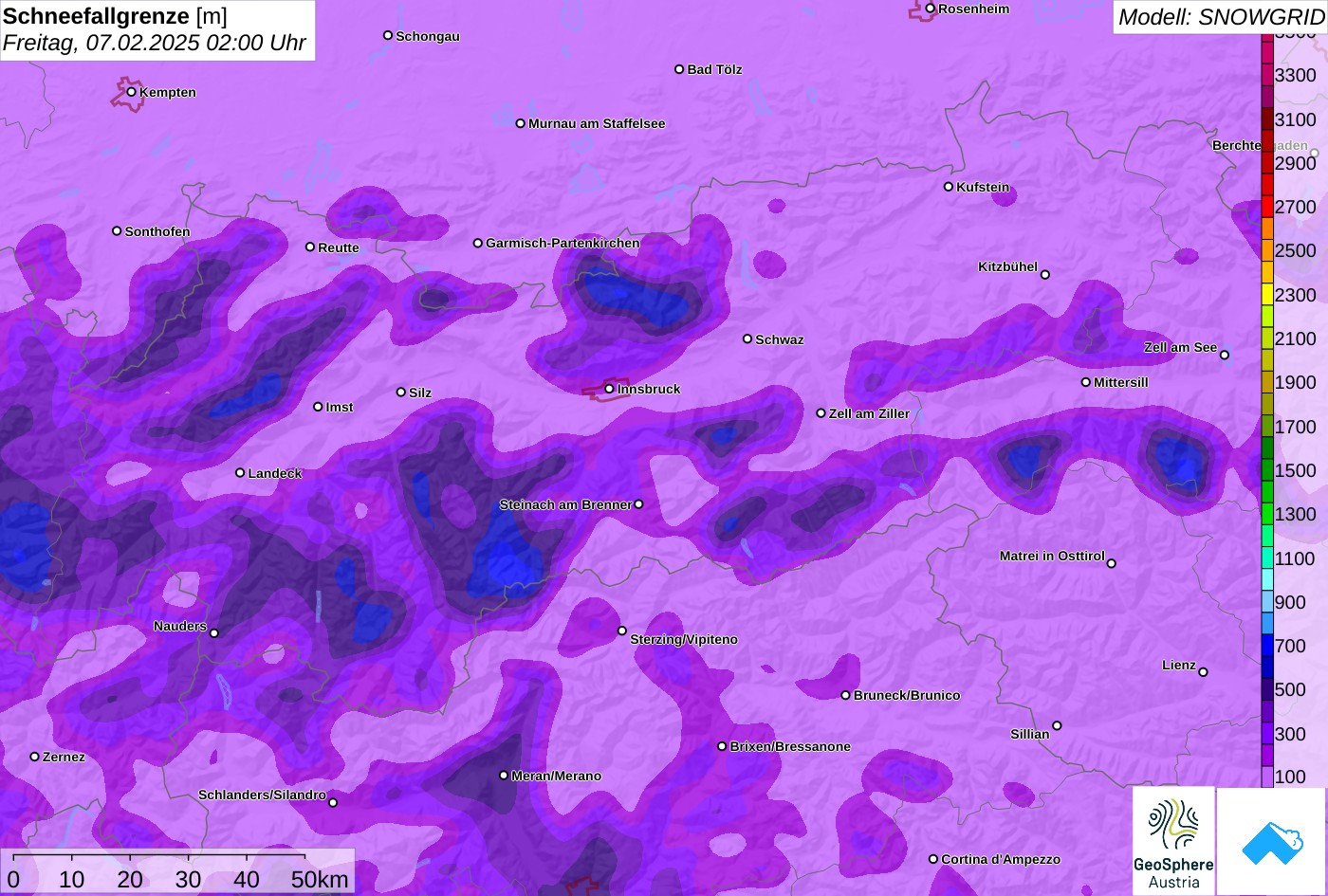1328x896 pixels.
Task: Click the Zell am Ziller label
Action: (869, 414)
